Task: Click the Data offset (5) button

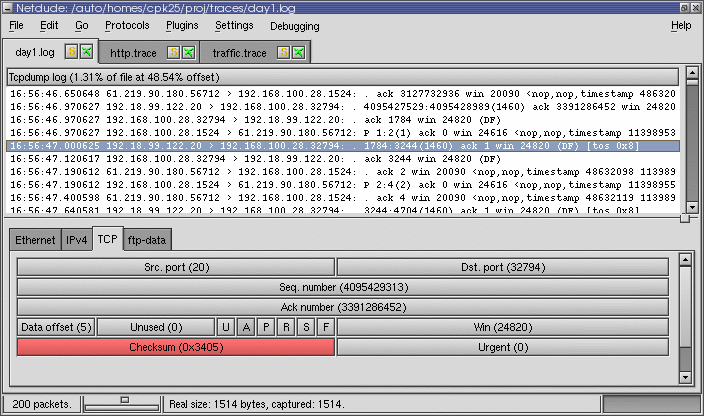Action: click(x=56, y=327)
